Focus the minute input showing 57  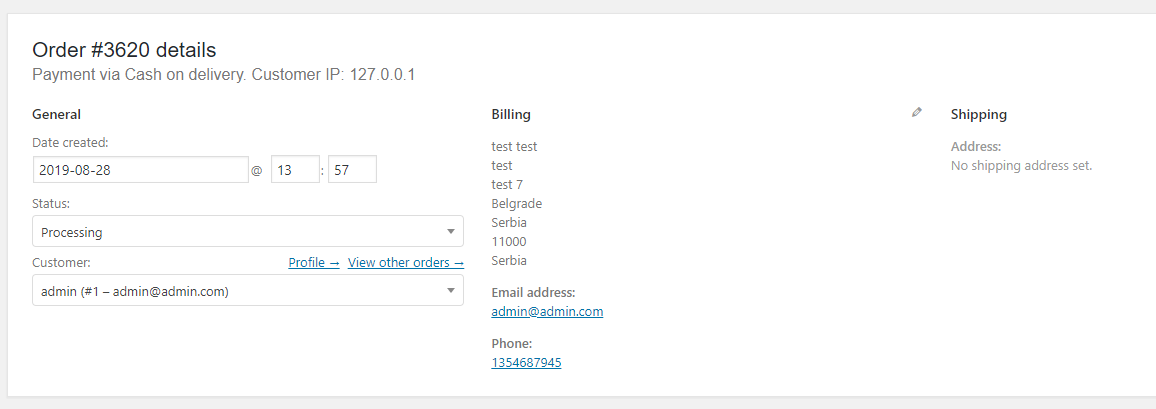352,170
